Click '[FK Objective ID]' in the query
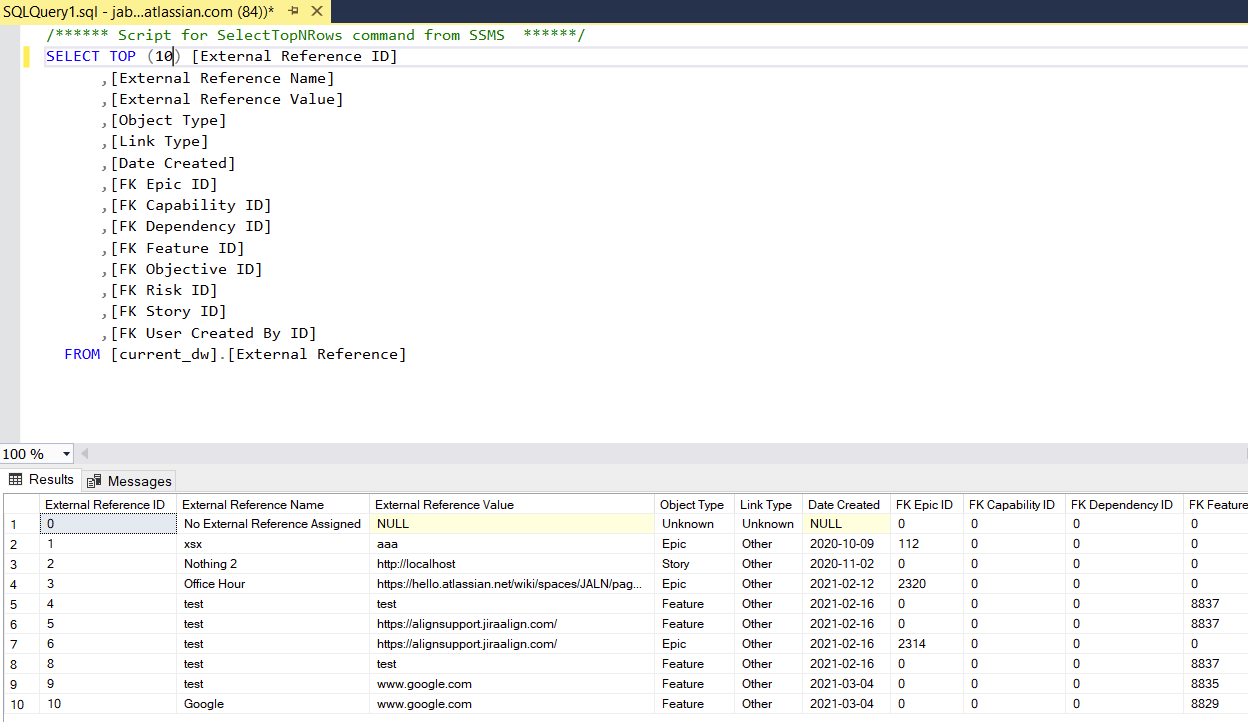1248x722 pixels. tap(186, 269)
